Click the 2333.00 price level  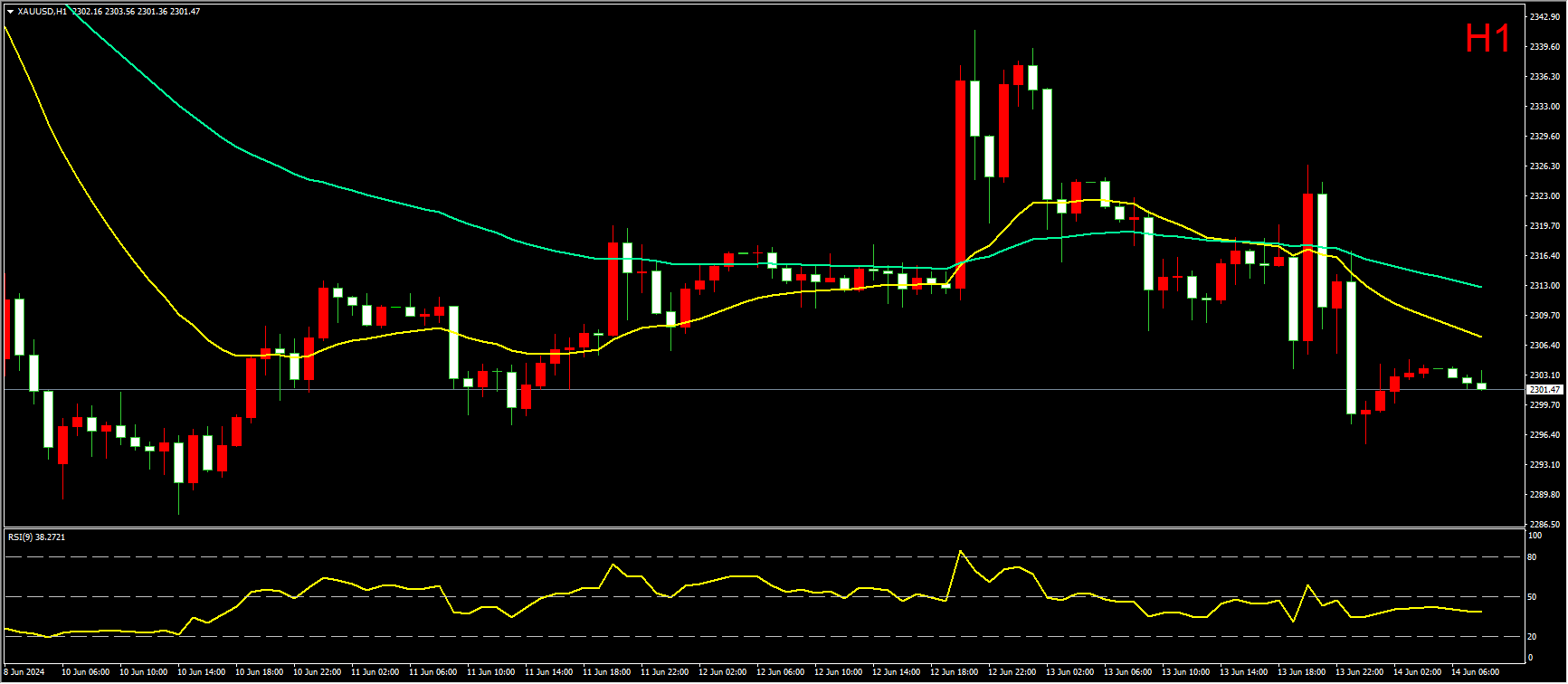click(x=1544, y=107)
